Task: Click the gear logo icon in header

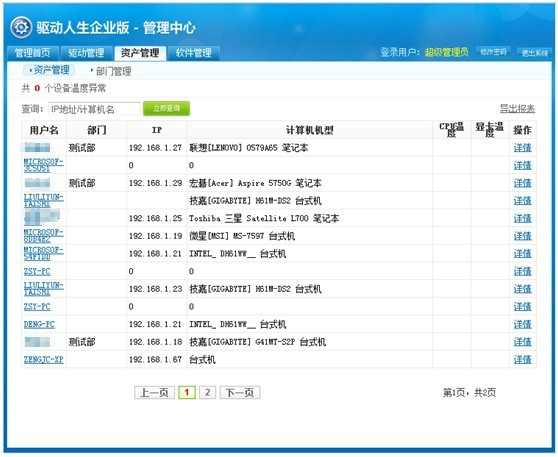Action: 21,27
